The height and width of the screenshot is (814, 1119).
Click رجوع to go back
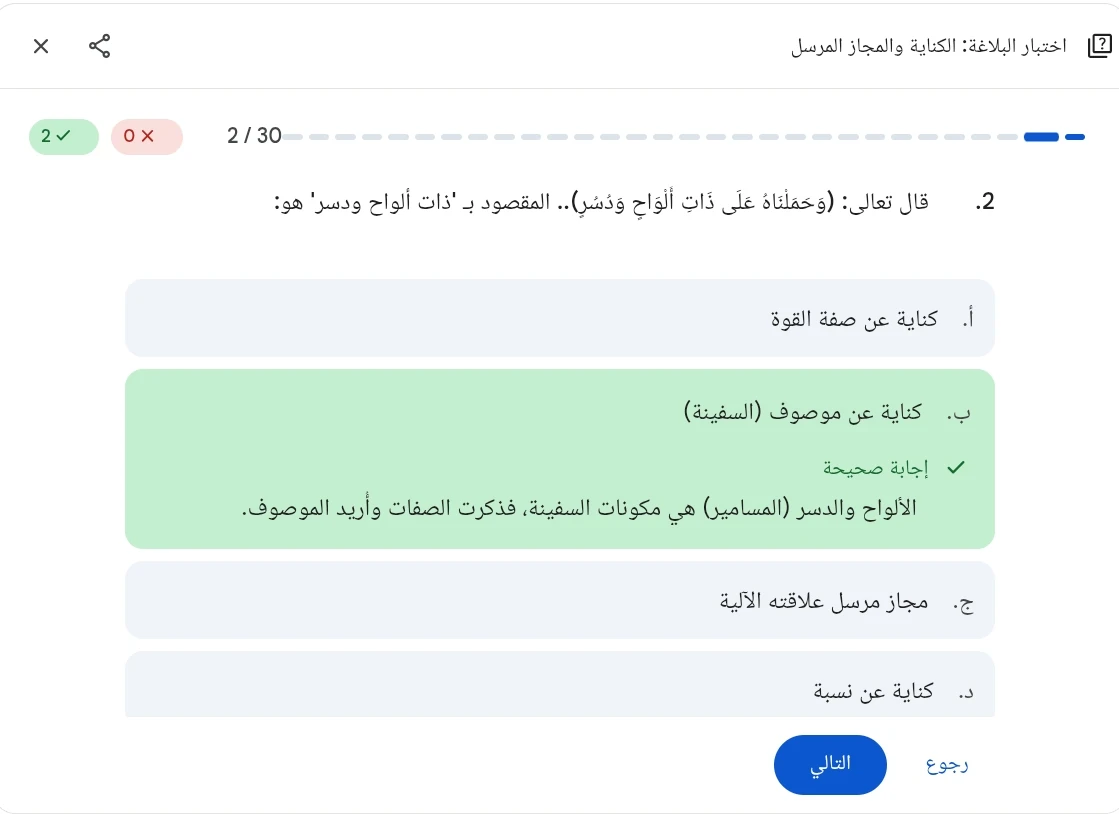(946, 764)
